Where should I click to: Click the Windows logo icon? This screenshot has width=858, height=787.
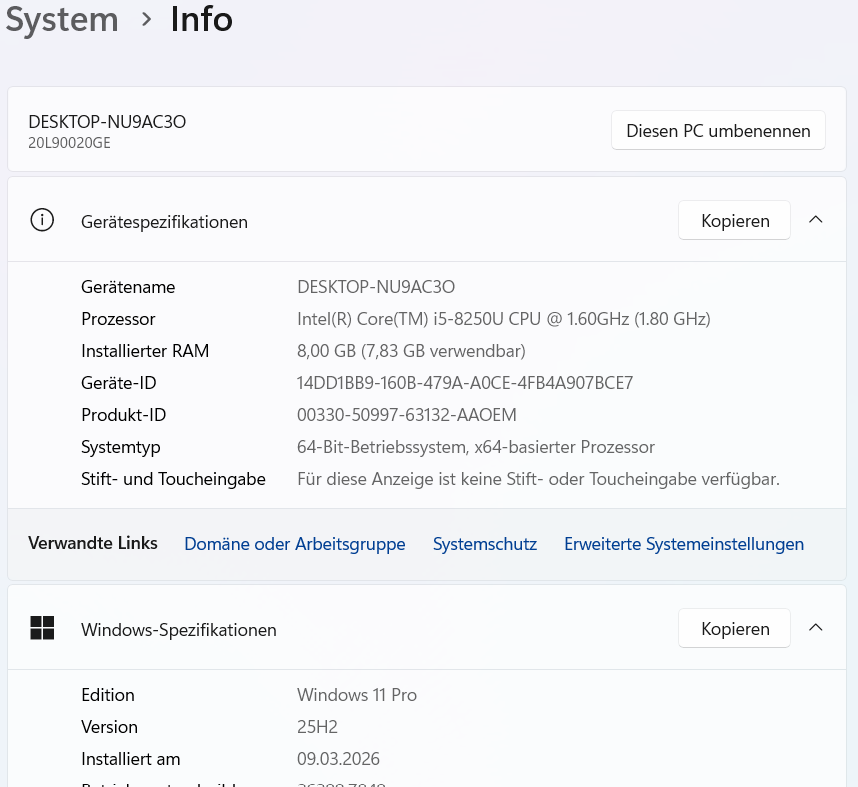(x=42, y=628)
